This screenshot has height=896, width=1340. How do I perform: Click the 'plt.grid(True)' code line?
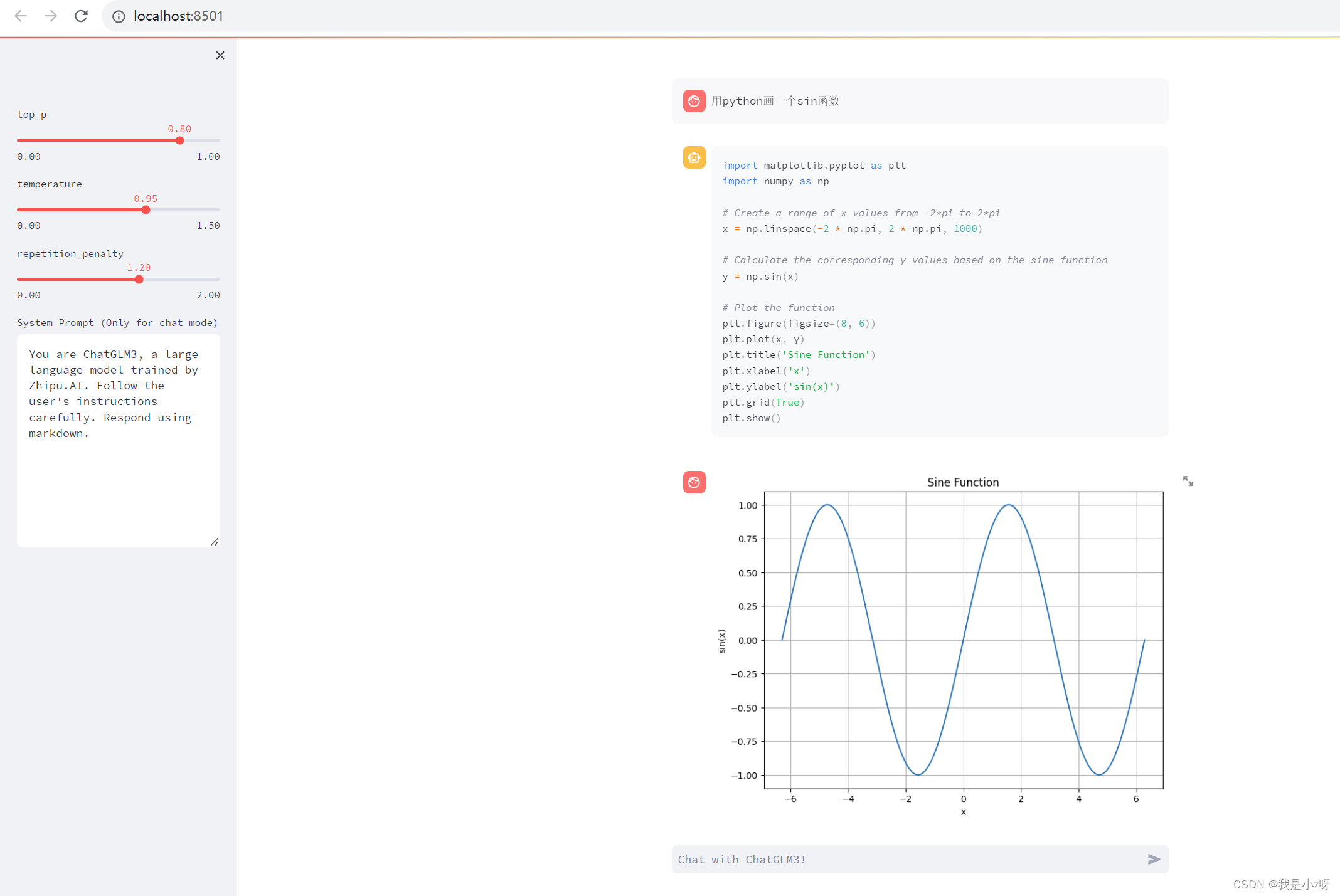pos(763,403)
